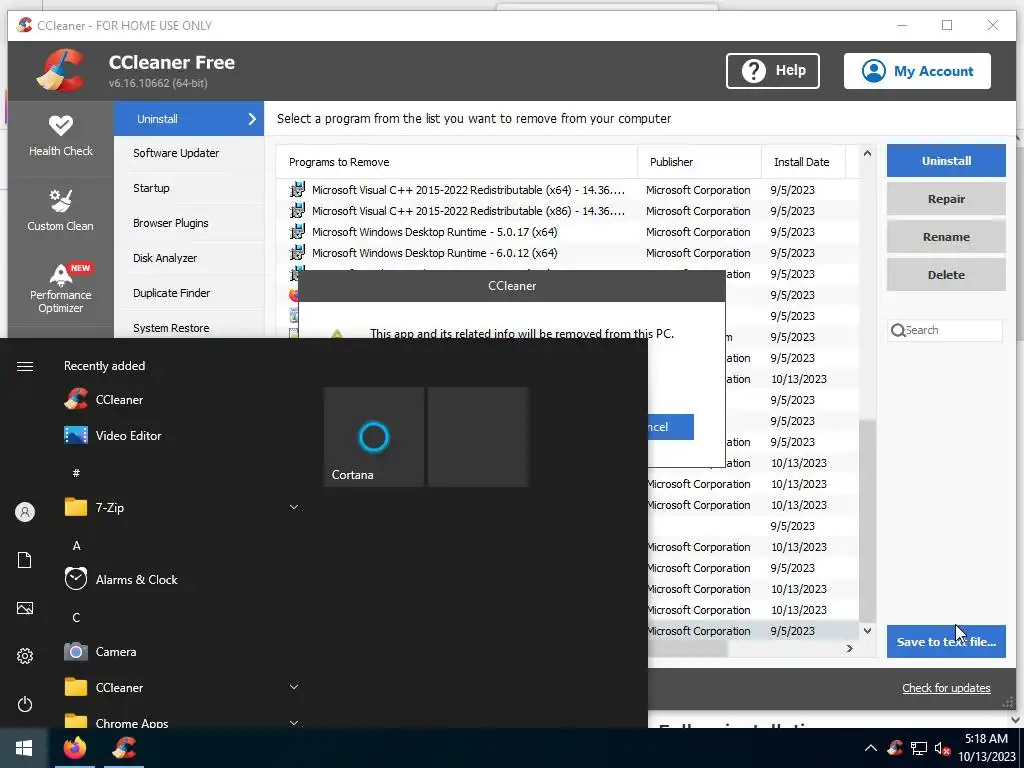Click the Rename button
Screen dimensions: 1024x768
946,237
